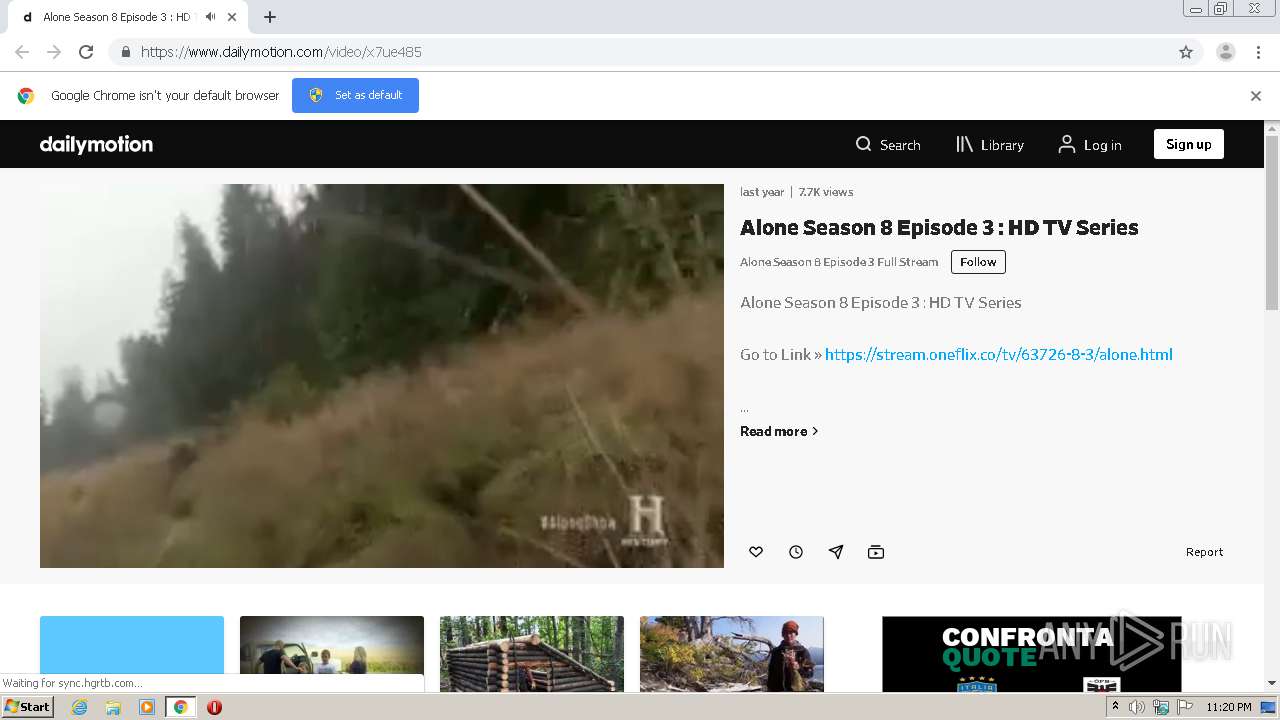The width and height of the screenshot is (1280, 720).
Task: View site info via the padlock icon
Action: pos(125,52)
